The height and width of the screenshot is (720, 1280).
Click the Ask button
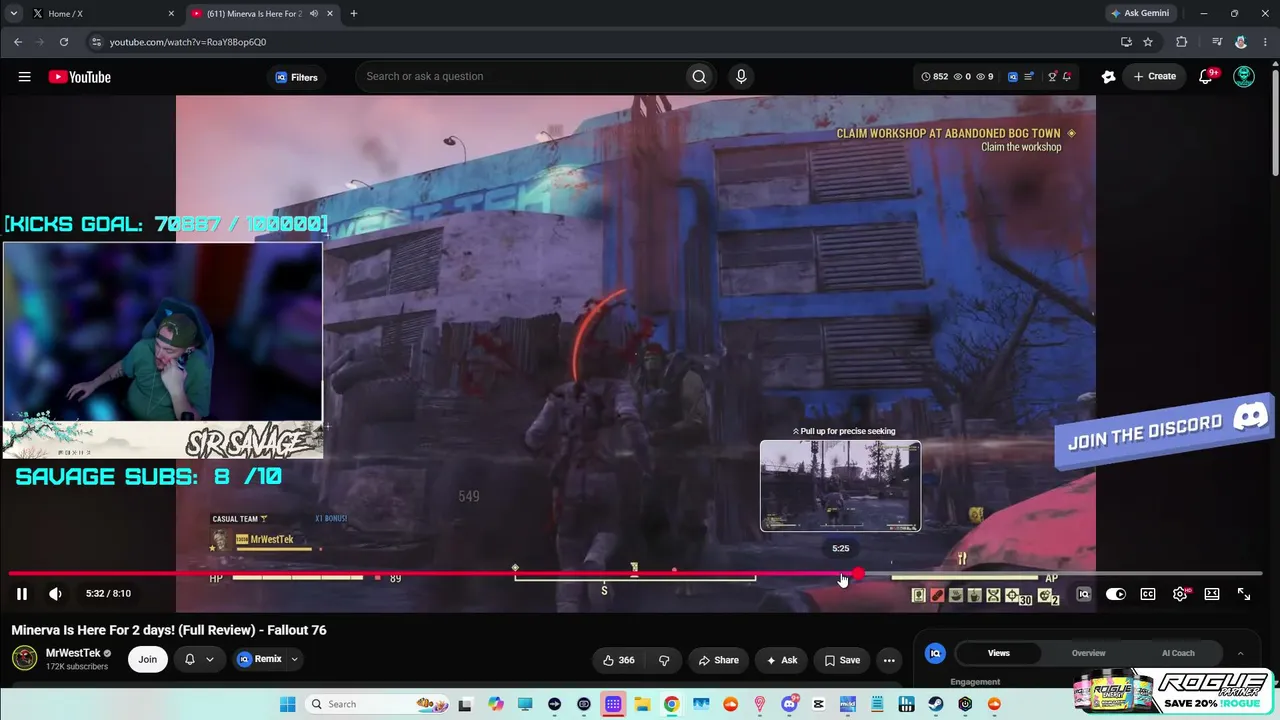[x=782, y=660]
